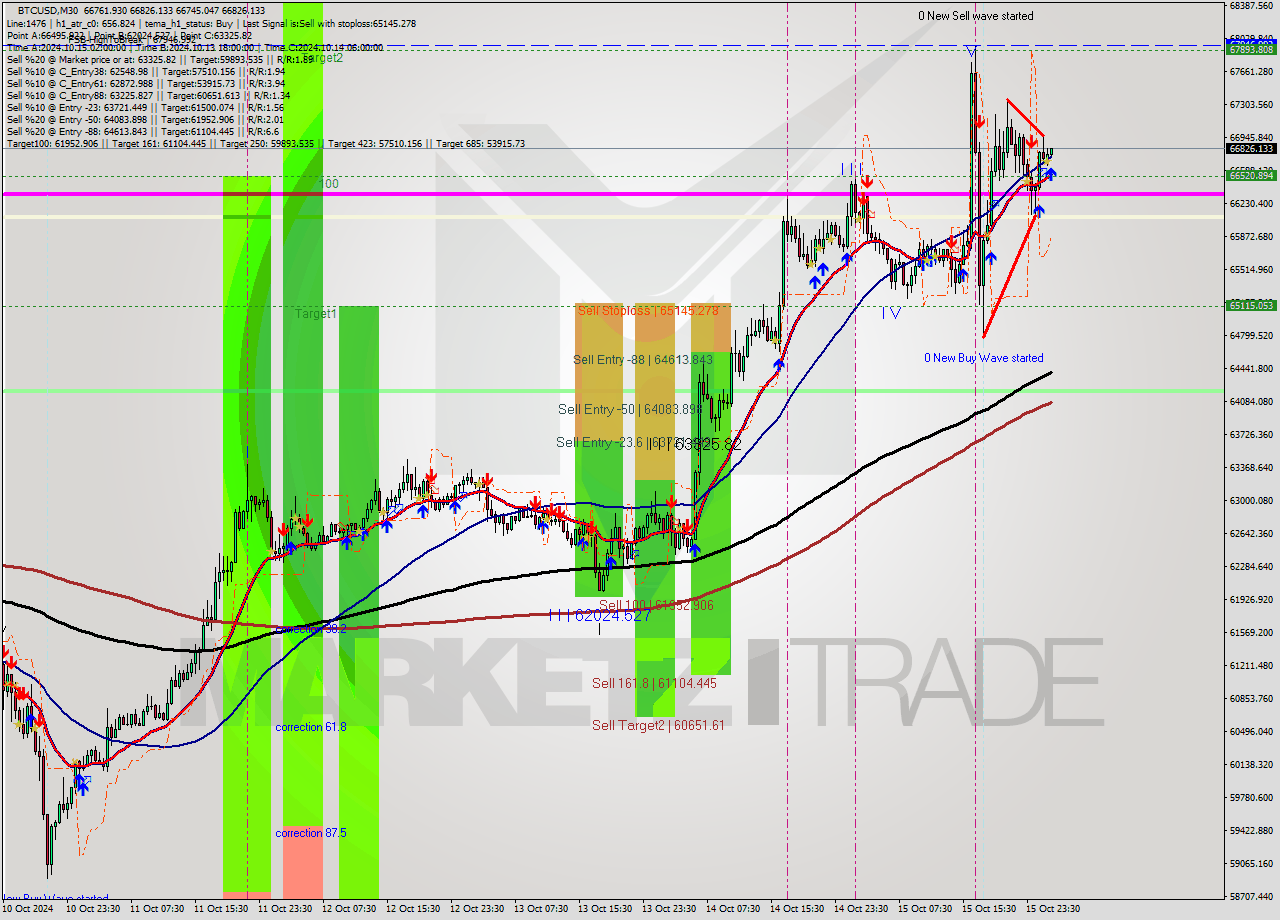This screenshot has width=1280, height=920.
Task: Click the 61211.480 price axis value
Action: pos(1251,666)
